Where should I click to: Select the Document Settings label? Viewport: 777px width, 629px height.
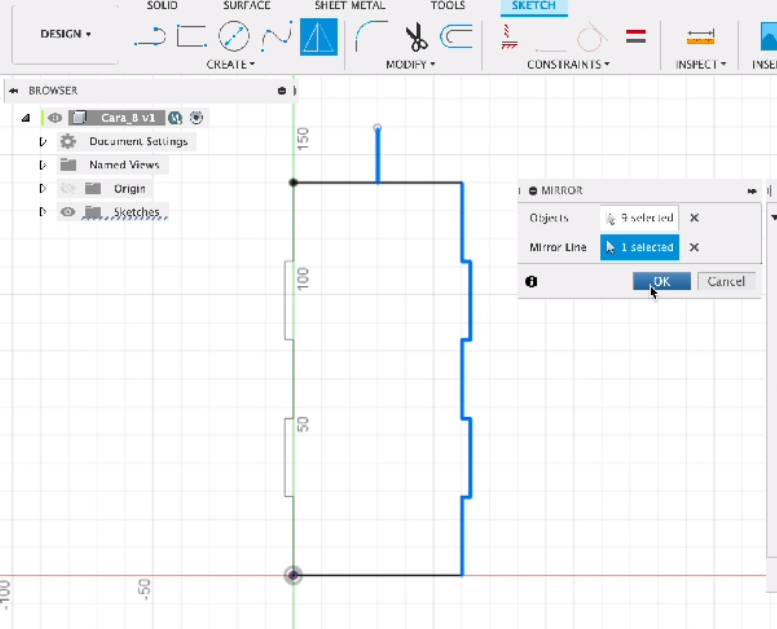[138, 141]
